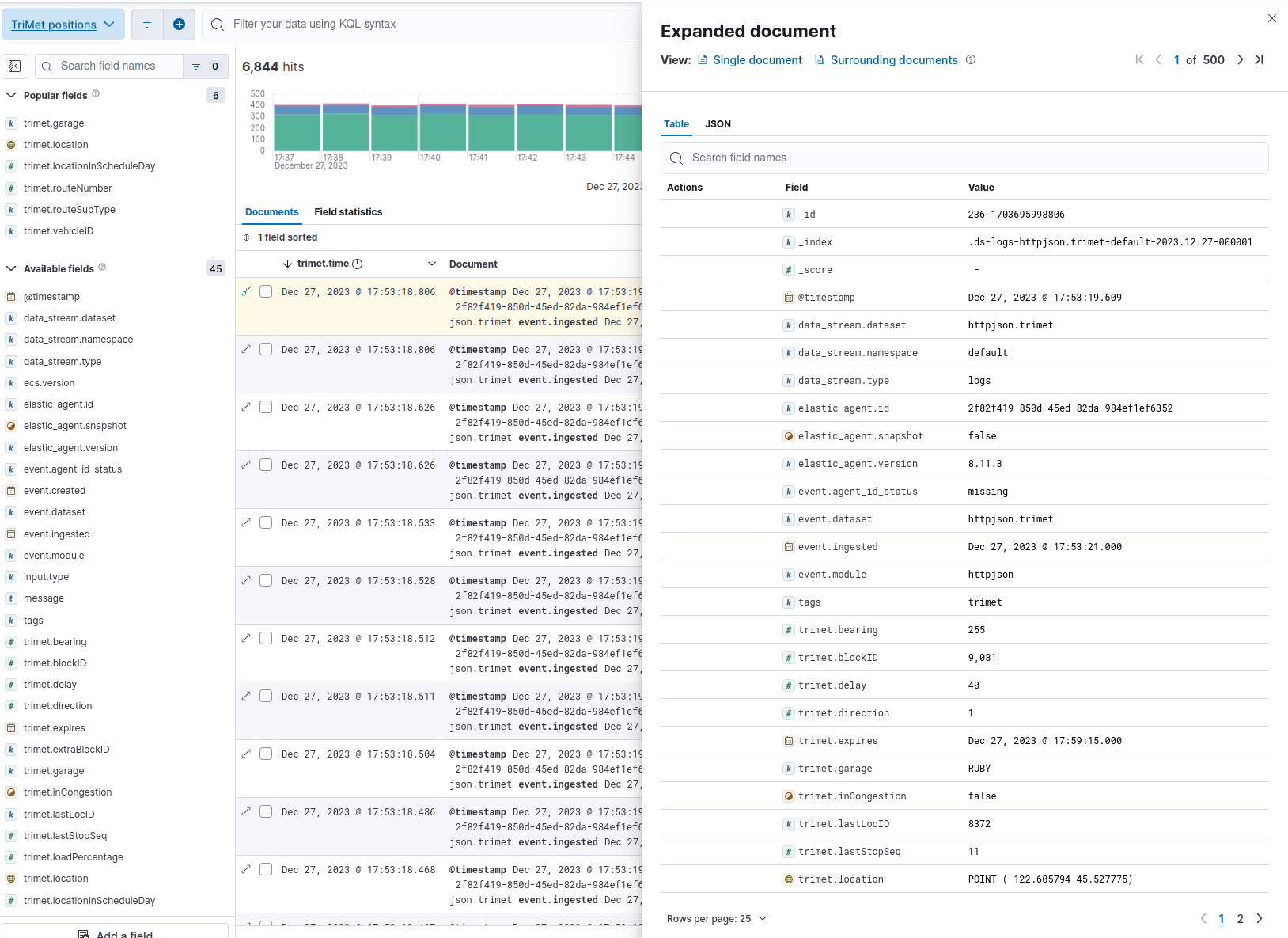Screen dimensions: 1288x938
Task: Switch to Field statistics tab
Action: [348, 212]
